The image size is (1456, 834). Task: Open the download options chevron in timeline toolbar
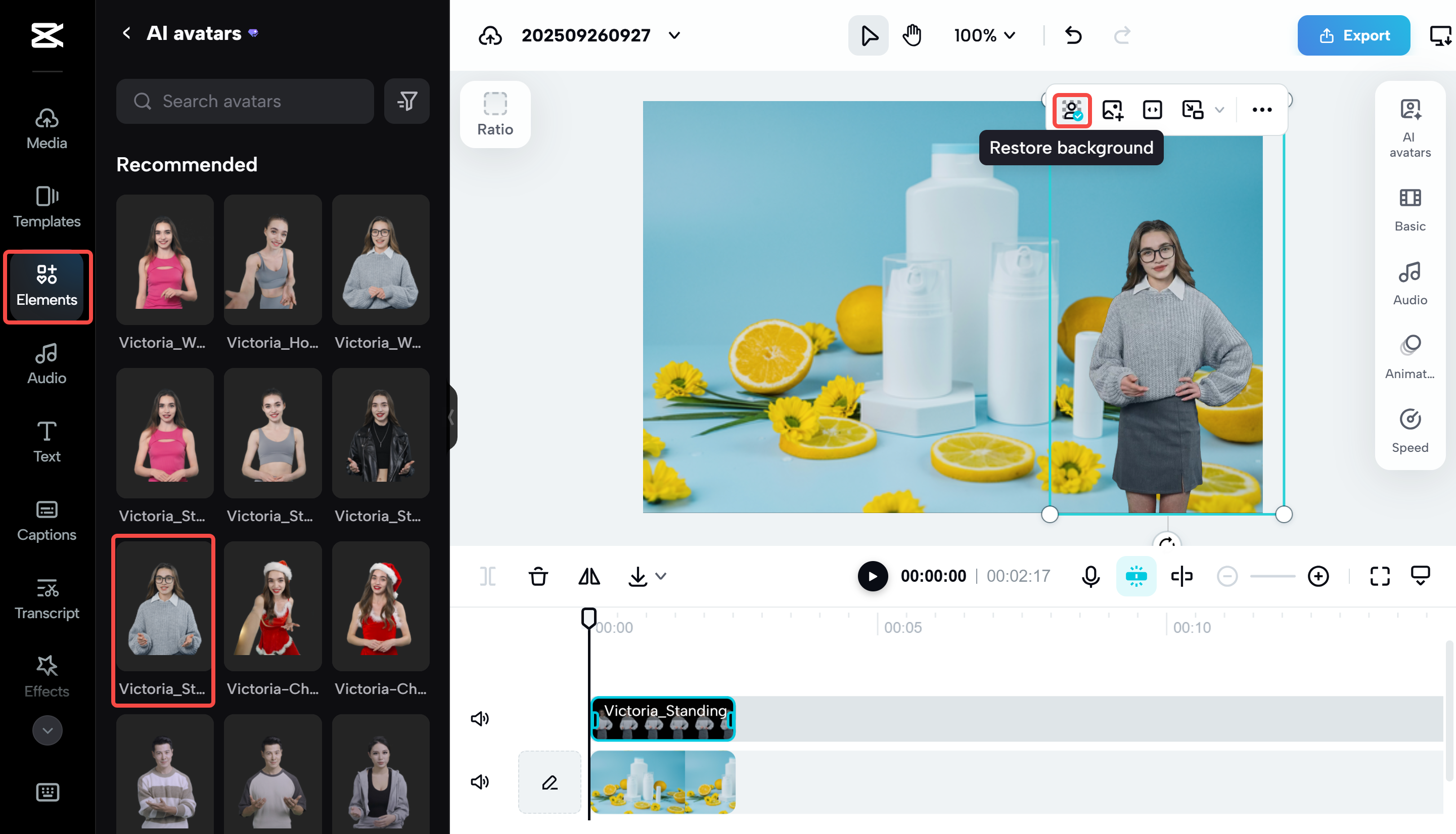tap(662, 576)
